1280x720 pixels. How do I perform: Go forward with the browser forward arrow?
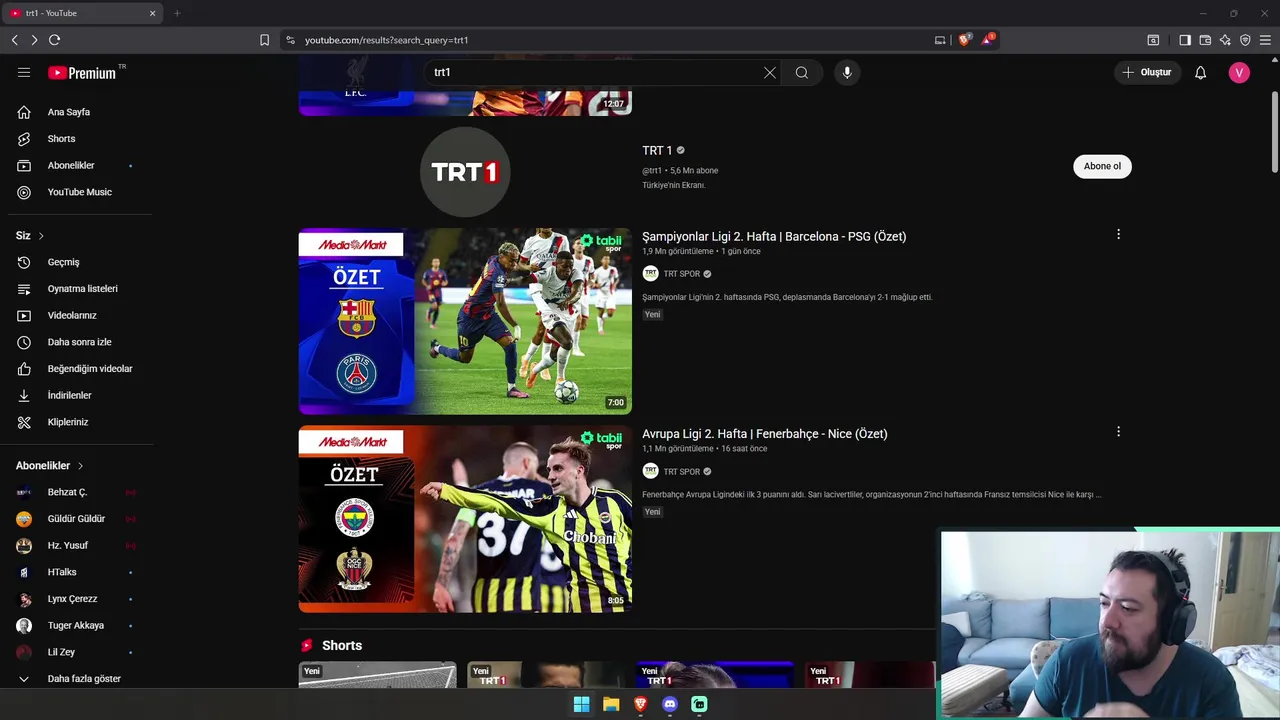point(34,40)
